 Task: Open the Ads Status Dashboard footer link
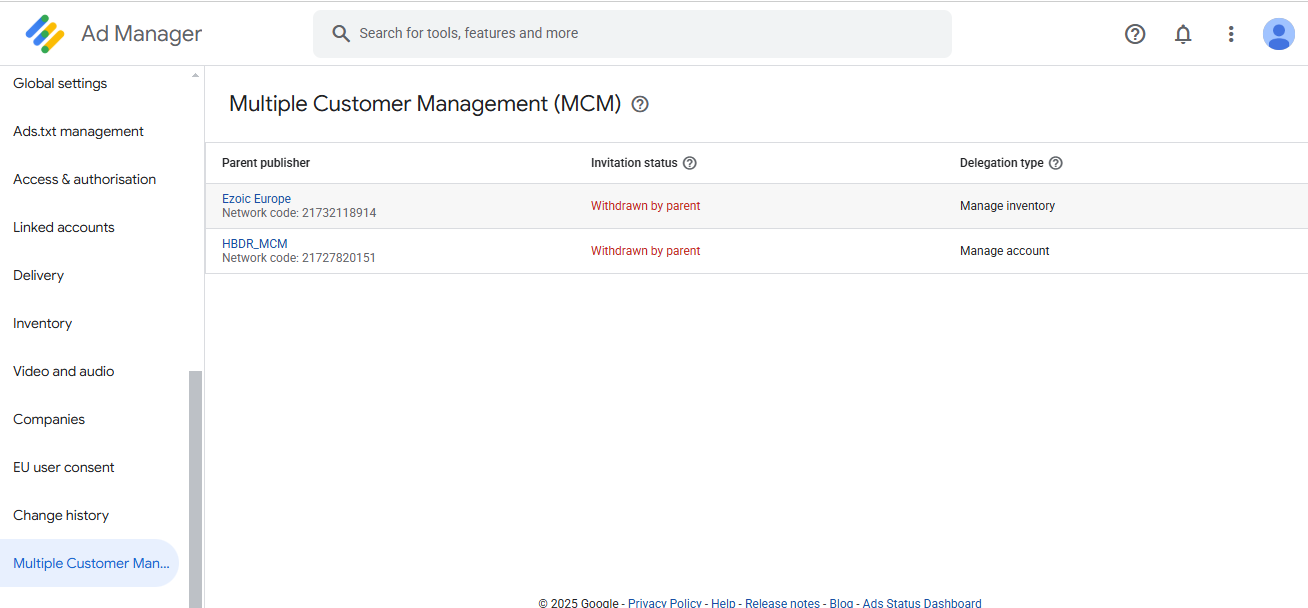pos(922,603)
